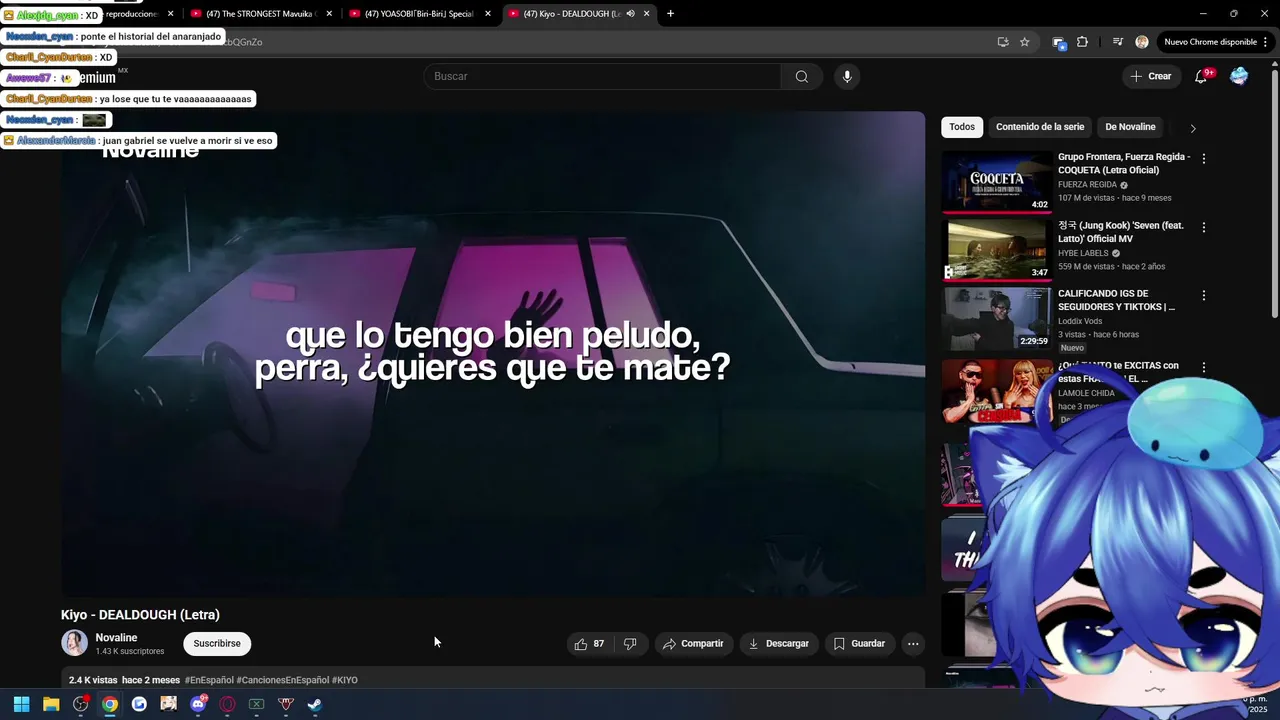Viewport: 1280px width, 720px height.
Task: Select Contenido de la serie chip
Action: (1040, 127)
